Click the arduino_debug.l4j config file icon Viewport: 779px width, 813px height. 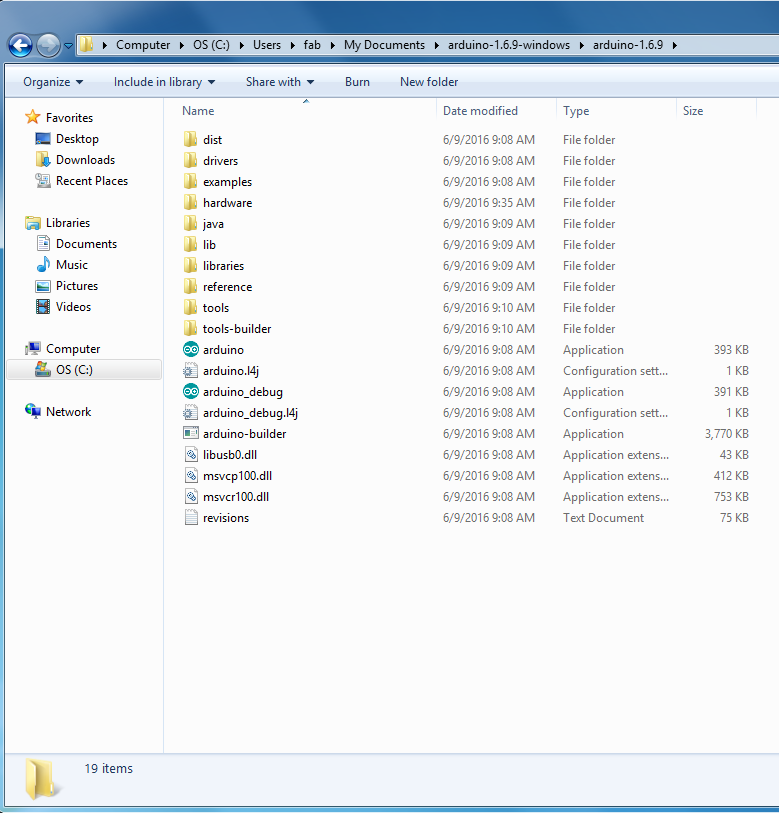[190, 413]
